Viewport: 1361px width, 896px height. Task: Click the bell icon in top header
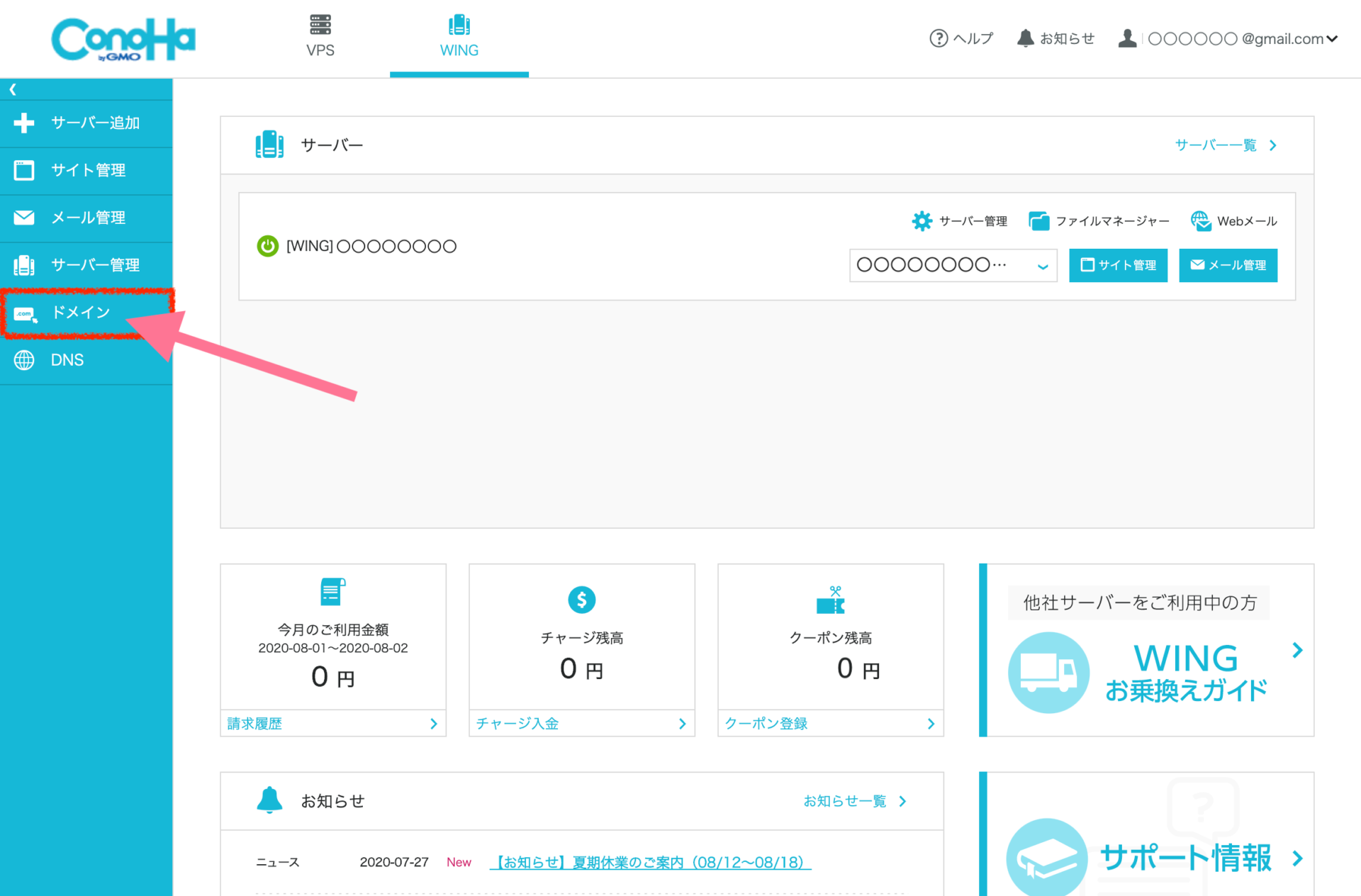(x=1025, y=38)
